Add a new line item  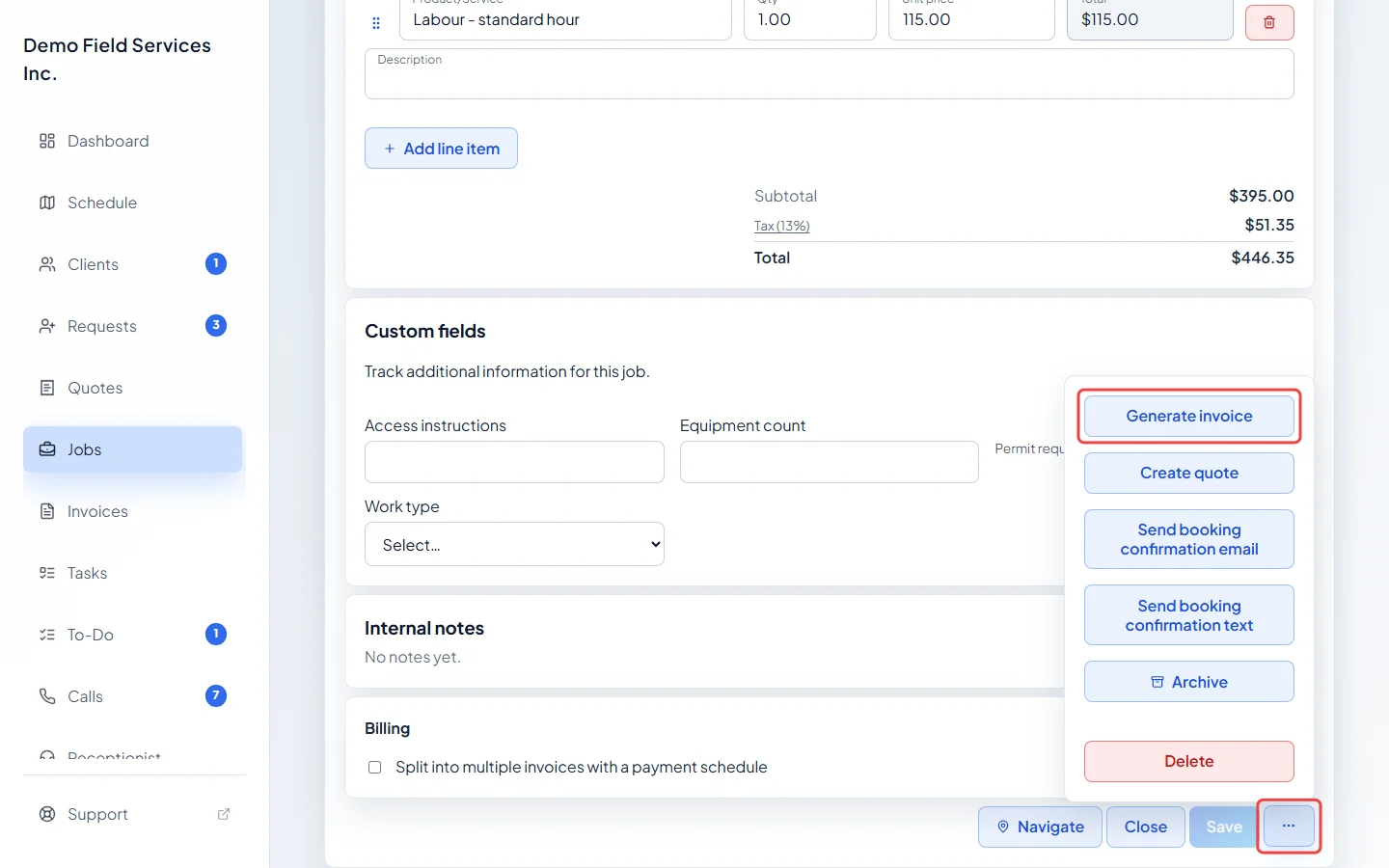click(441, 149)
